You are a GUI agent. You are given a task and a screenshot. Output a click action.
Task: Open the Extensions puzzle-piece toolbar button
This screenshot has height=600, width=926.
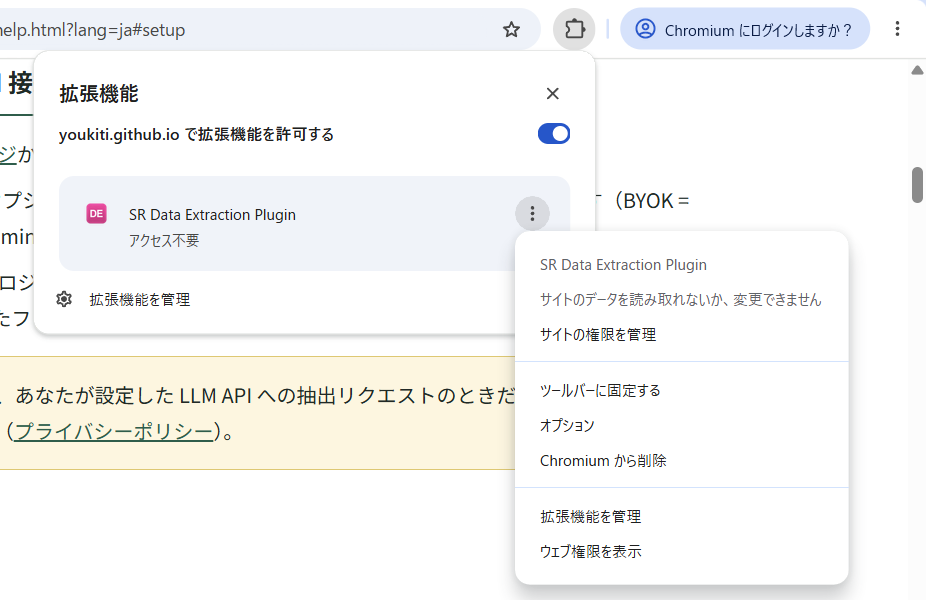[574, 29]
